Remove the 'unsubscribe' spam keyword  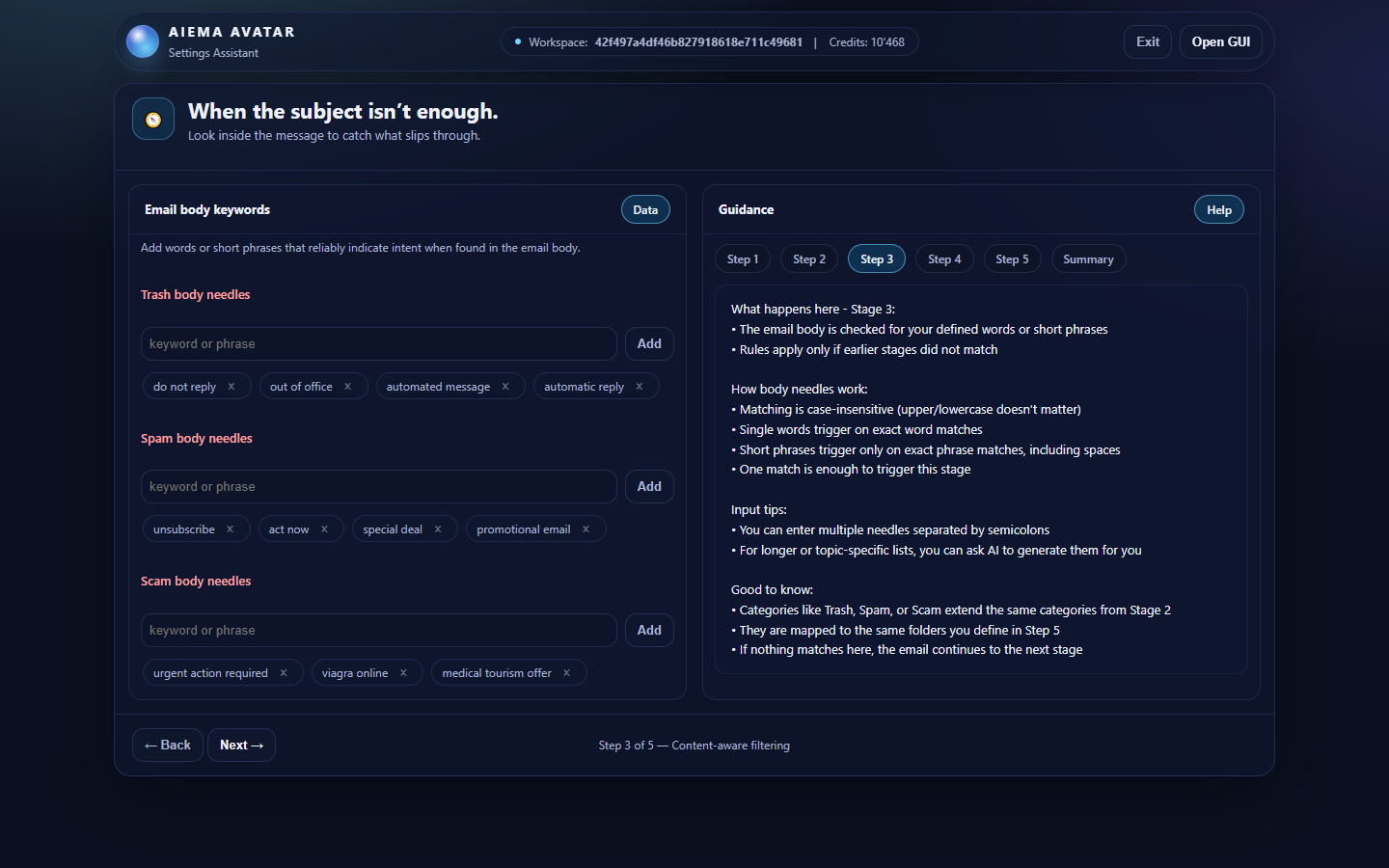coord(231,529)
